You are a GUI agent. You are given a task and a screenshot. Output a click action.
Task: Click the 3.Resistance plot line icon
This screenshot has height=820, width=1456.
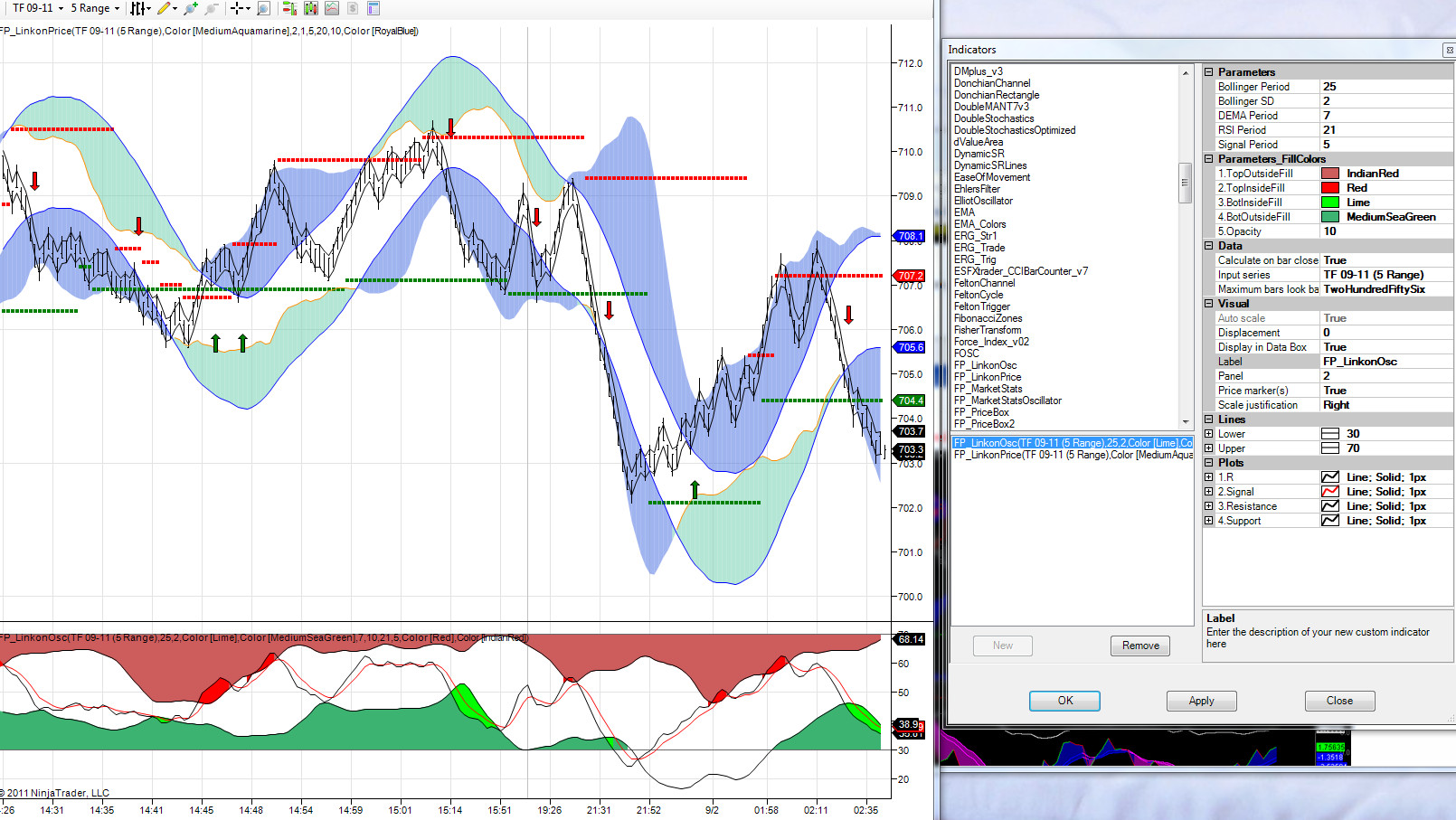tap(1330, 506)
